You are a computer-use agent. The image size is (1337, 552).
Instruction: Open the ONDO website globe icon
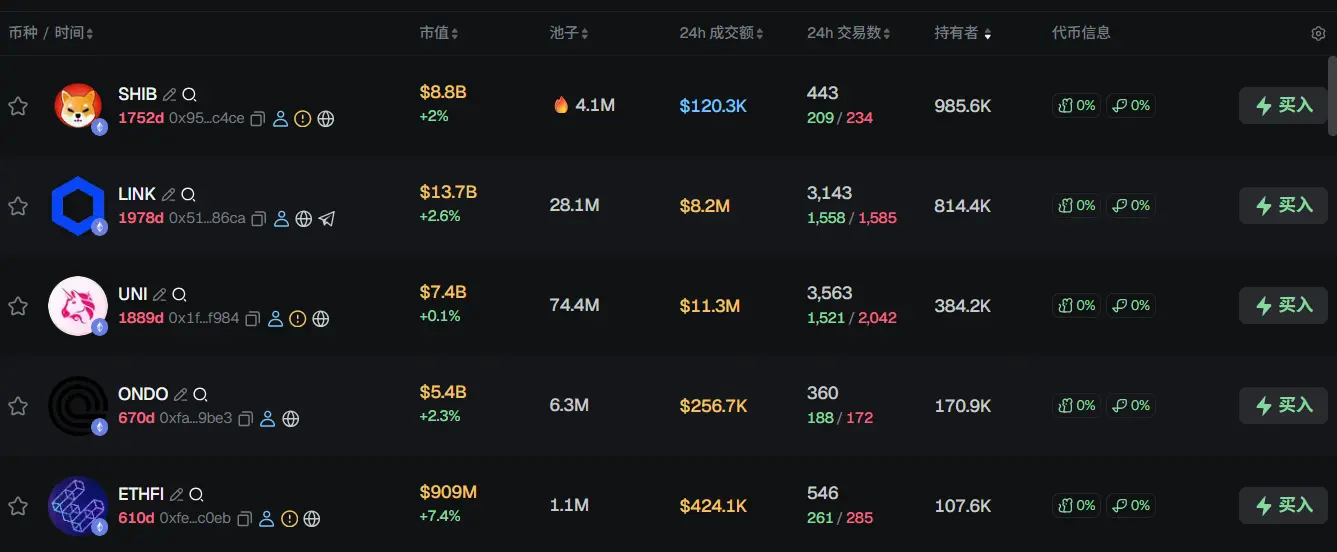(290, 419)
